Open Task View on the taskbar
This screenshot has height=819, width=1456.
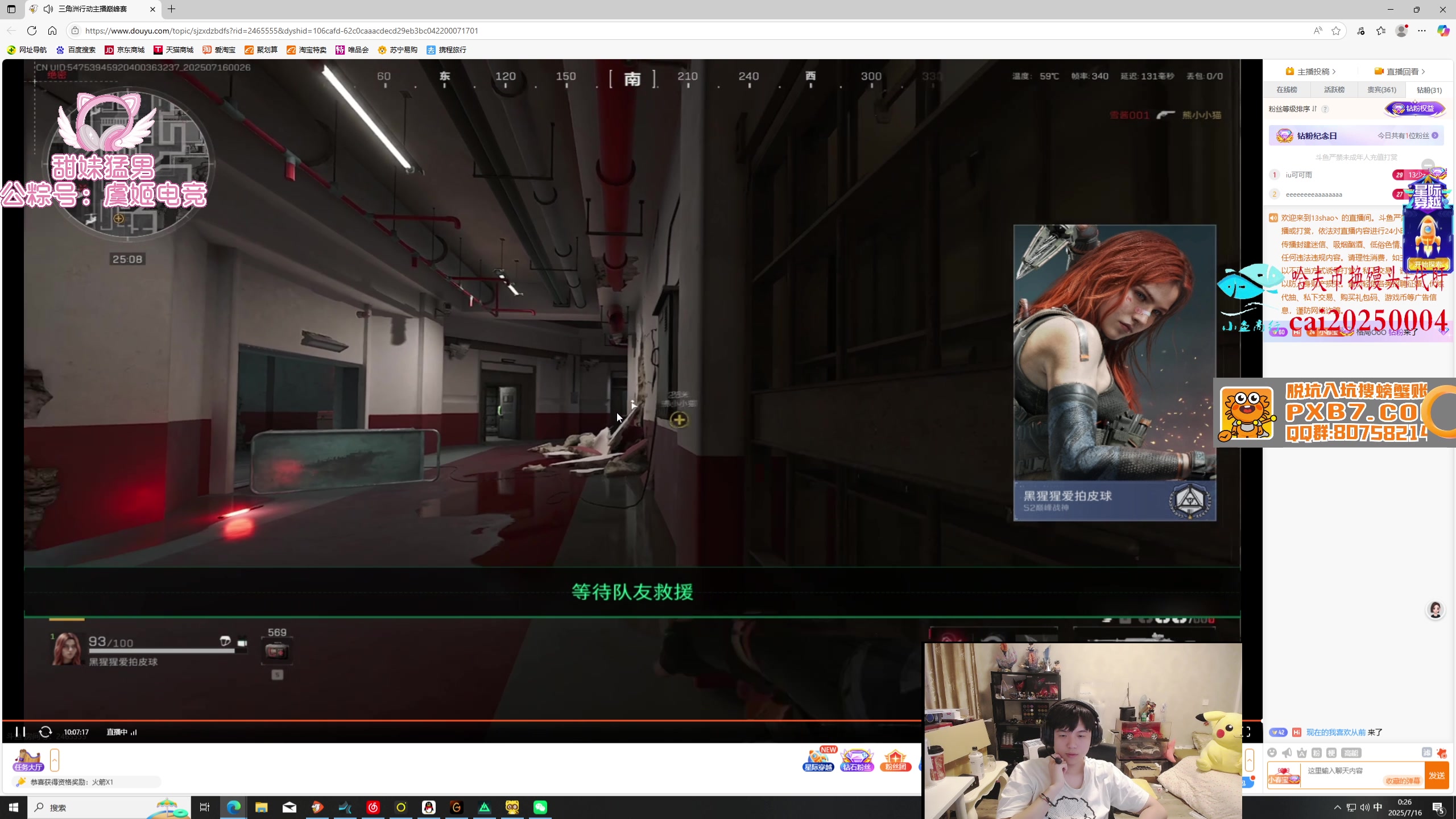point(205,808)
